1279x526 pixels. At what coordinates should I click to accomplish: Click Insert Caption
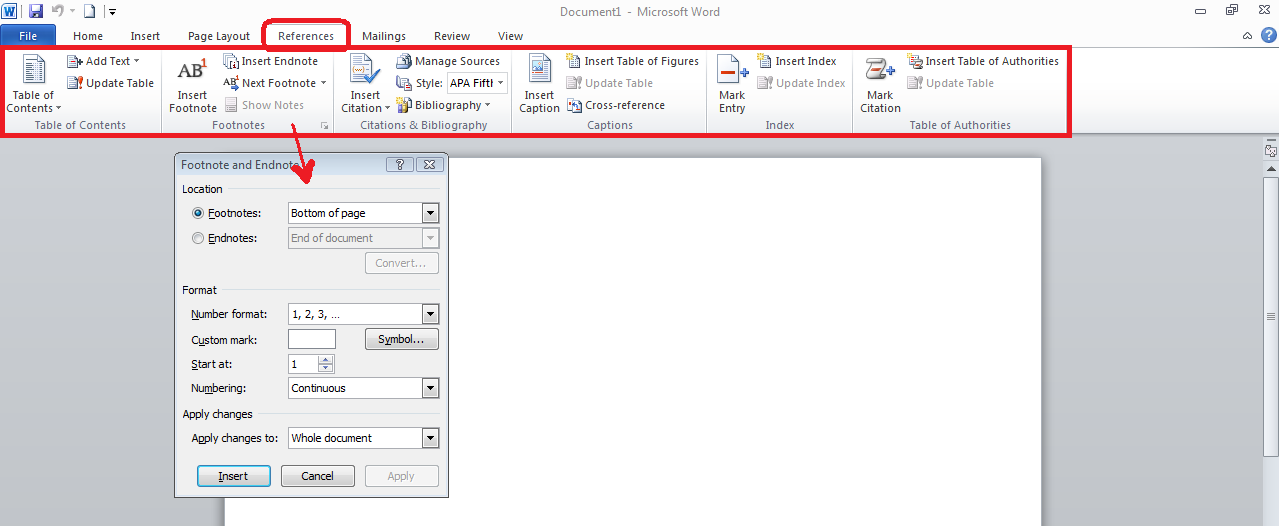click(539, 84)
